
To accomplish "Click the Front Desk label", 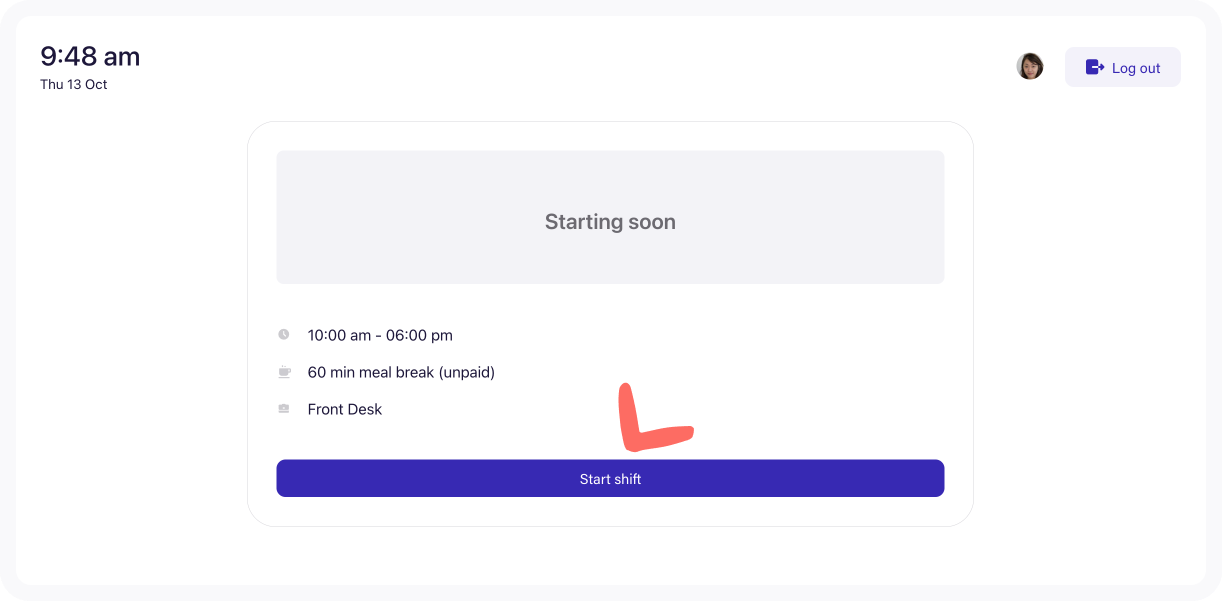I will [x=345, y=409].
